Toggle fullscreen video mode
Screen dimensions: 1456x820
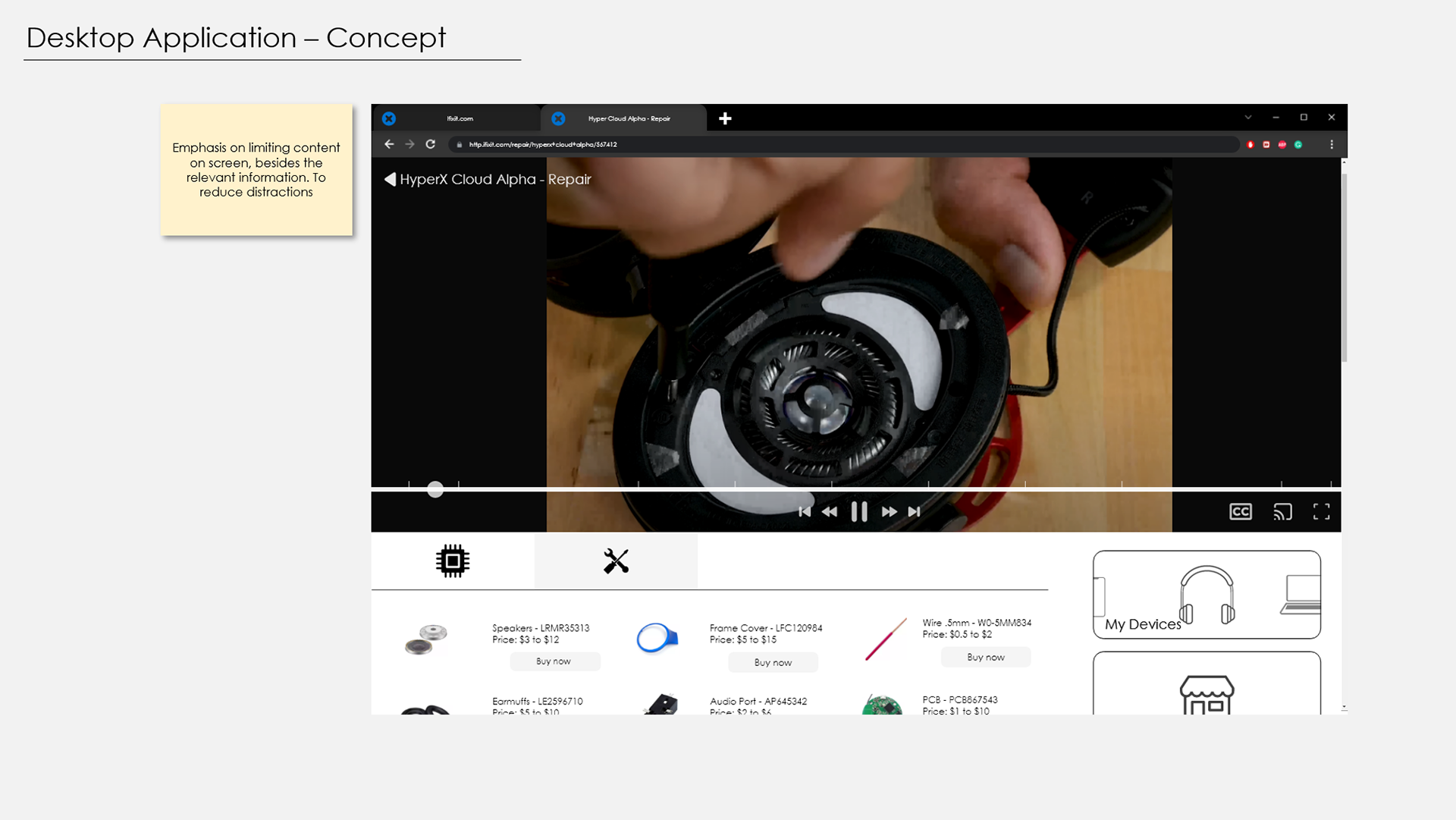[1321, 512]
